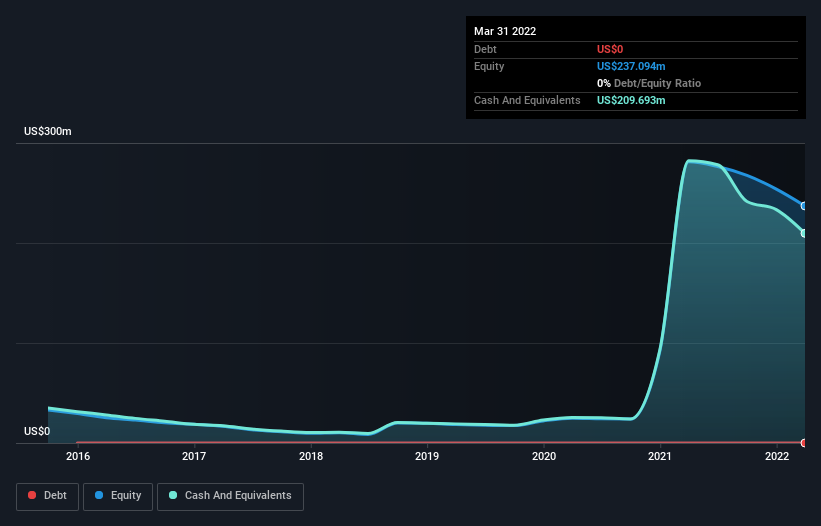Click the 2022 axis label

tap(777, 456)
